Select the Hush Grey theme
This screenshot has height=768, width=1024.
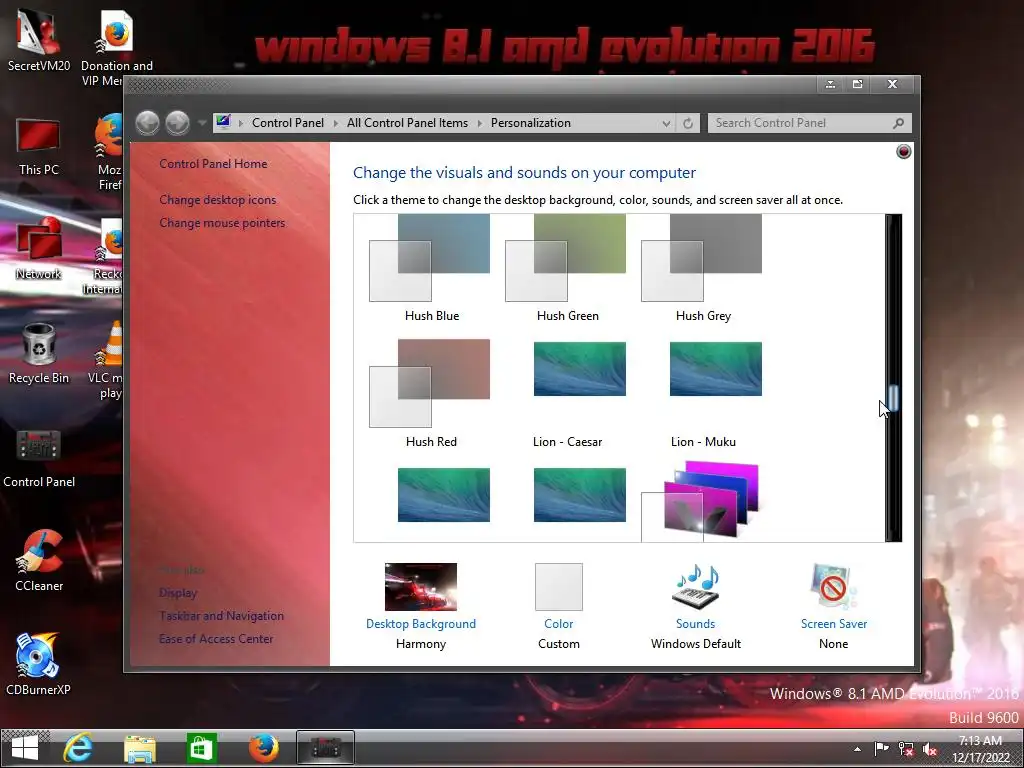tap(703, 268)
